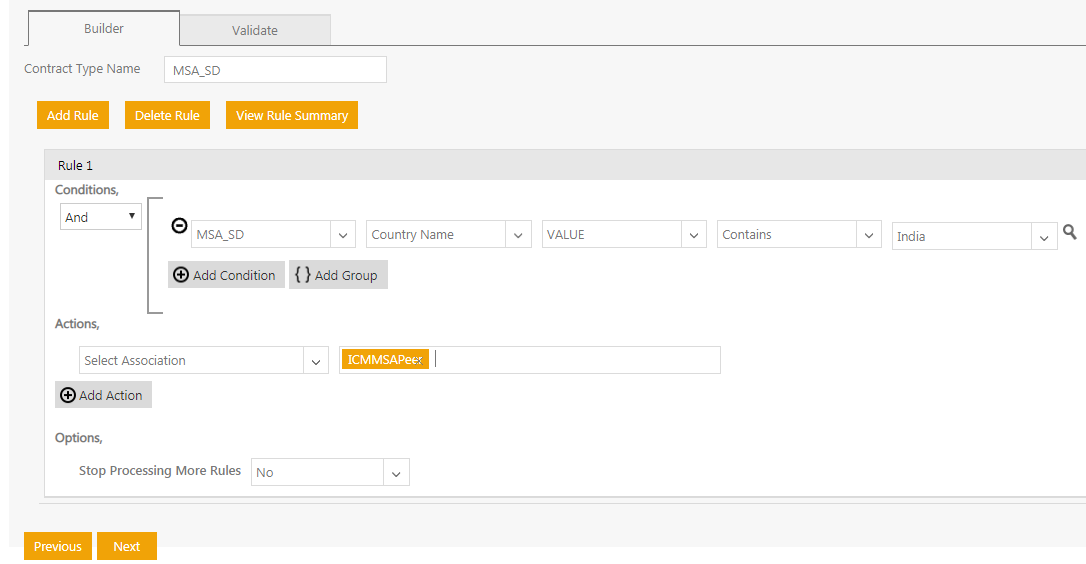Add a condition group with the braces button

pos(338,275)
